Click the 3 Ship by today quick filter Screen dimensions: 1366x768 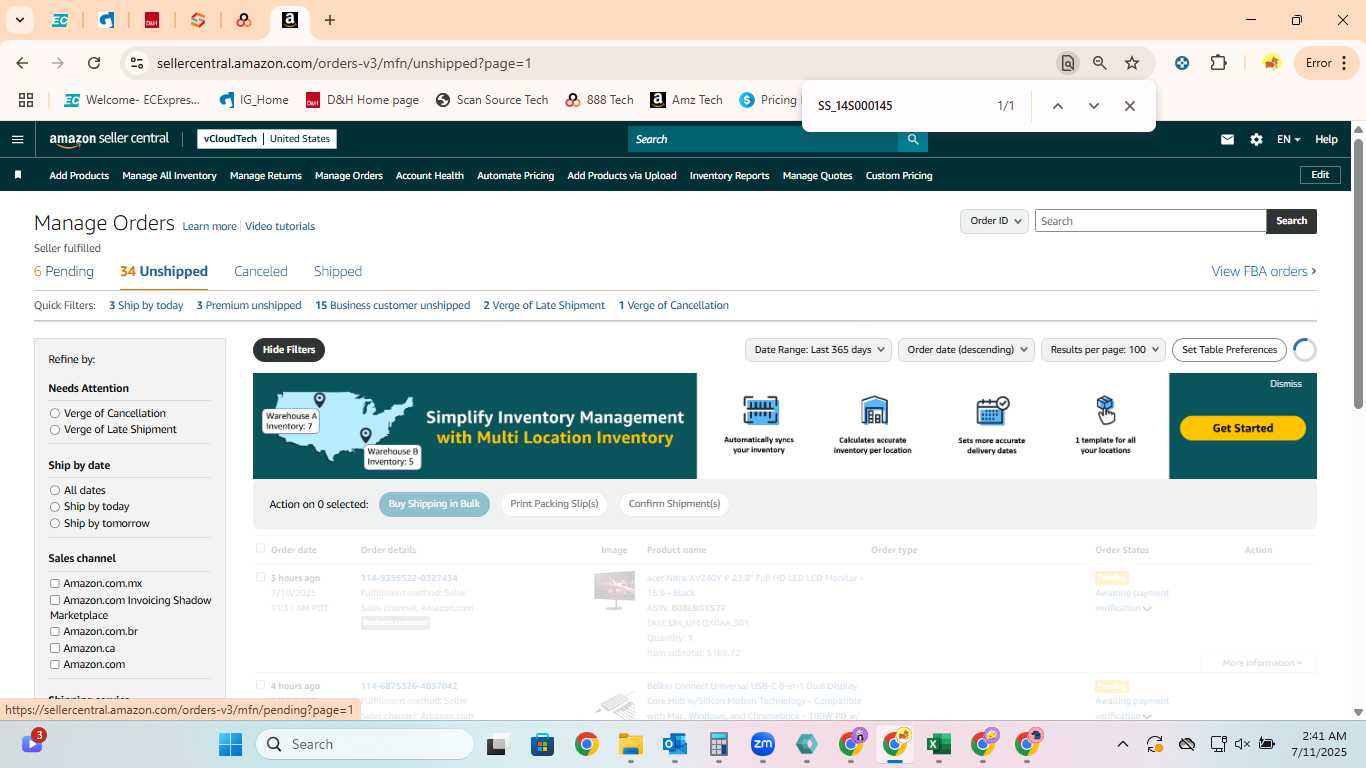tap(146, 305)
